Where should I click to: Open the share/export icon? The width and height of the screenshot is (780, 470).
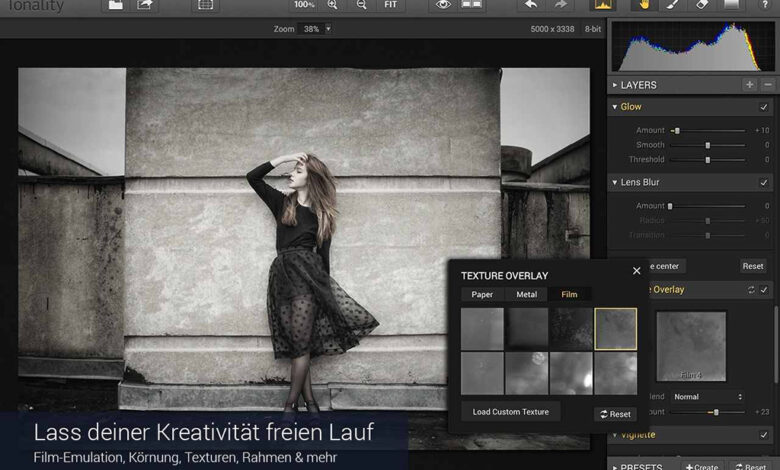pyautogui.click(x=145, y=5)
